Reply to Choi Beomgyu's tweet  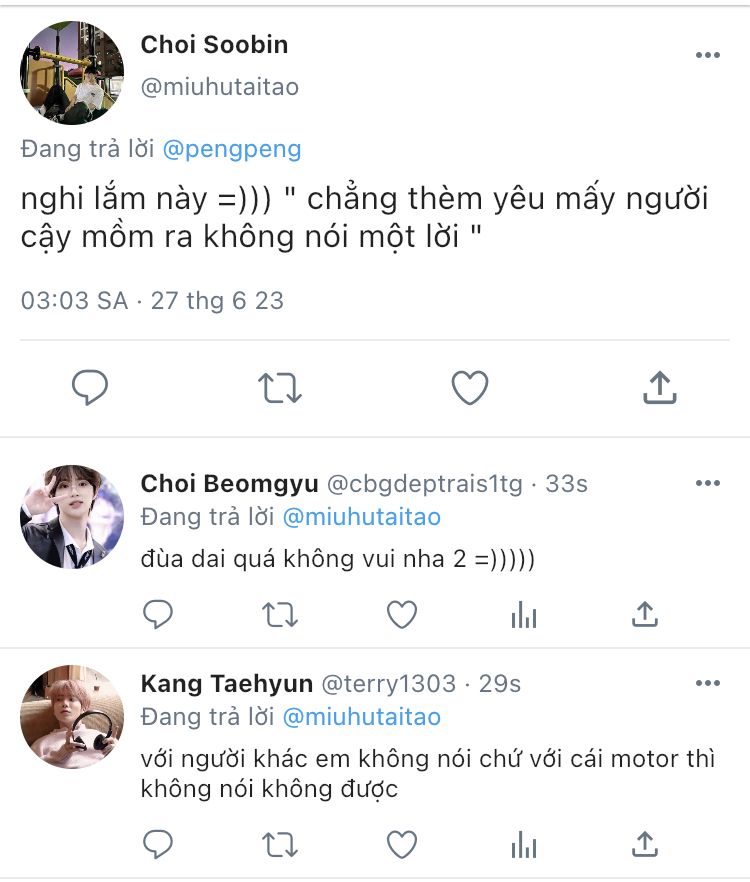tap(158, 615)
